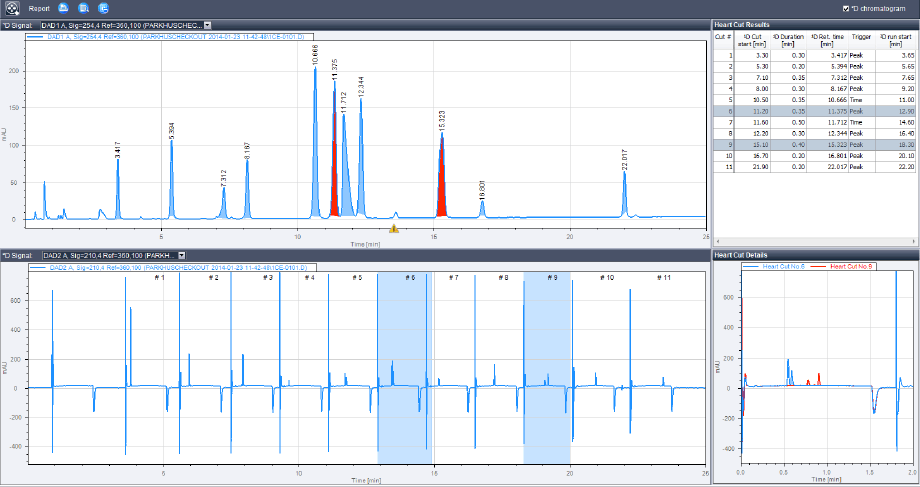Click the second blue report icon
The width and height of the screenshot is (920, 487).
[x=83, y=8]
